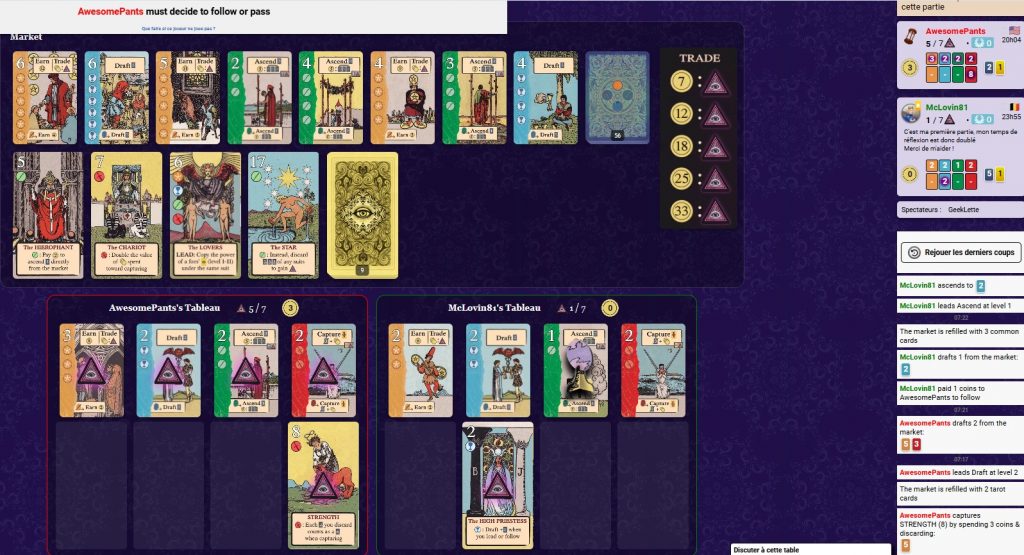Click the replay arrow icon

(914, 252)
